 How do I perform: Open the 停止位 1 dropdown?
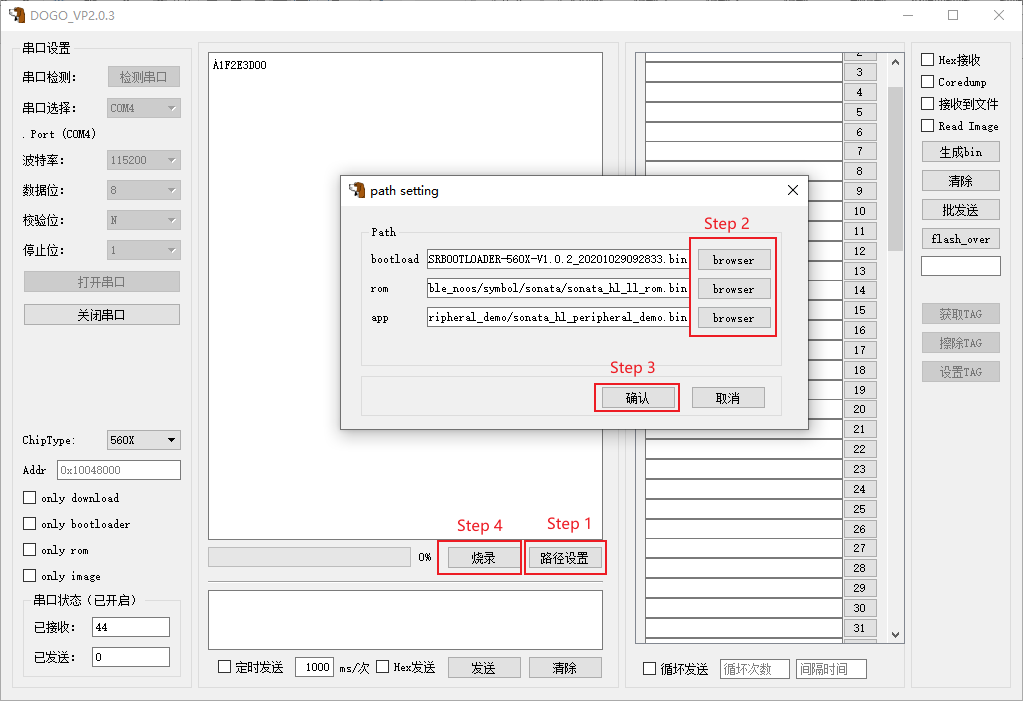144,250
